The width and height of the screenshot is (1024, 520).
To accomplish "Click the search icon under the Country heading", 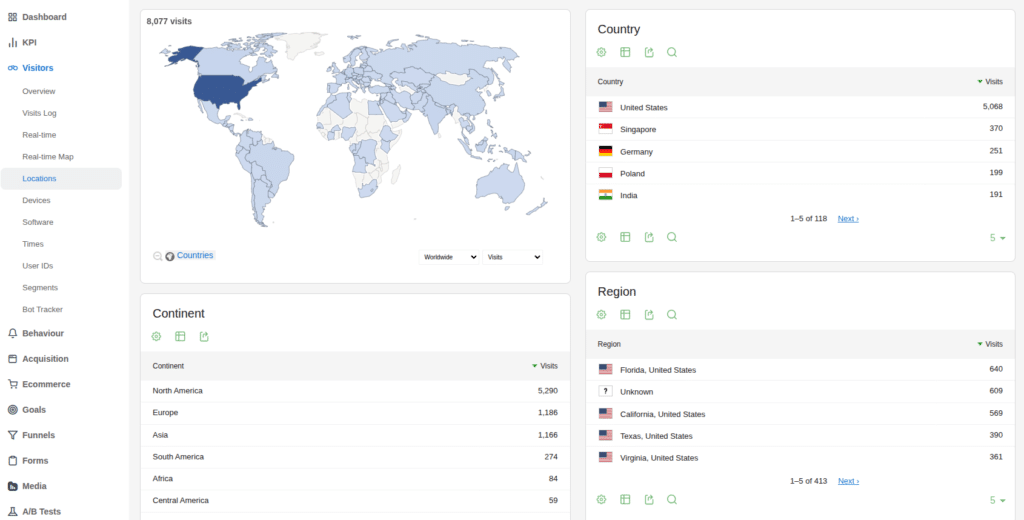I will (672, 52).
